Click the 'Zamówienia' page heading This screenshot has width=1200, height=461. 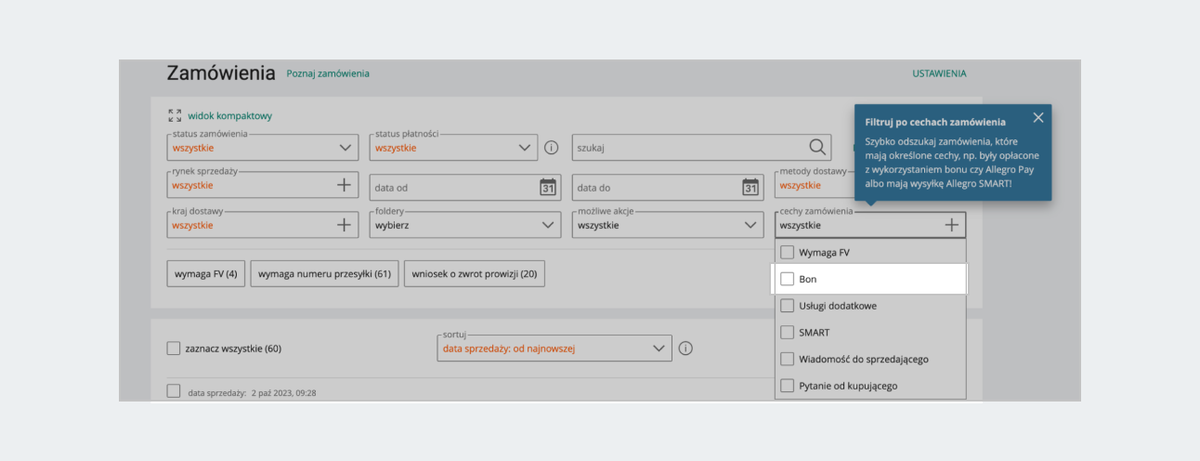[221, 73]
